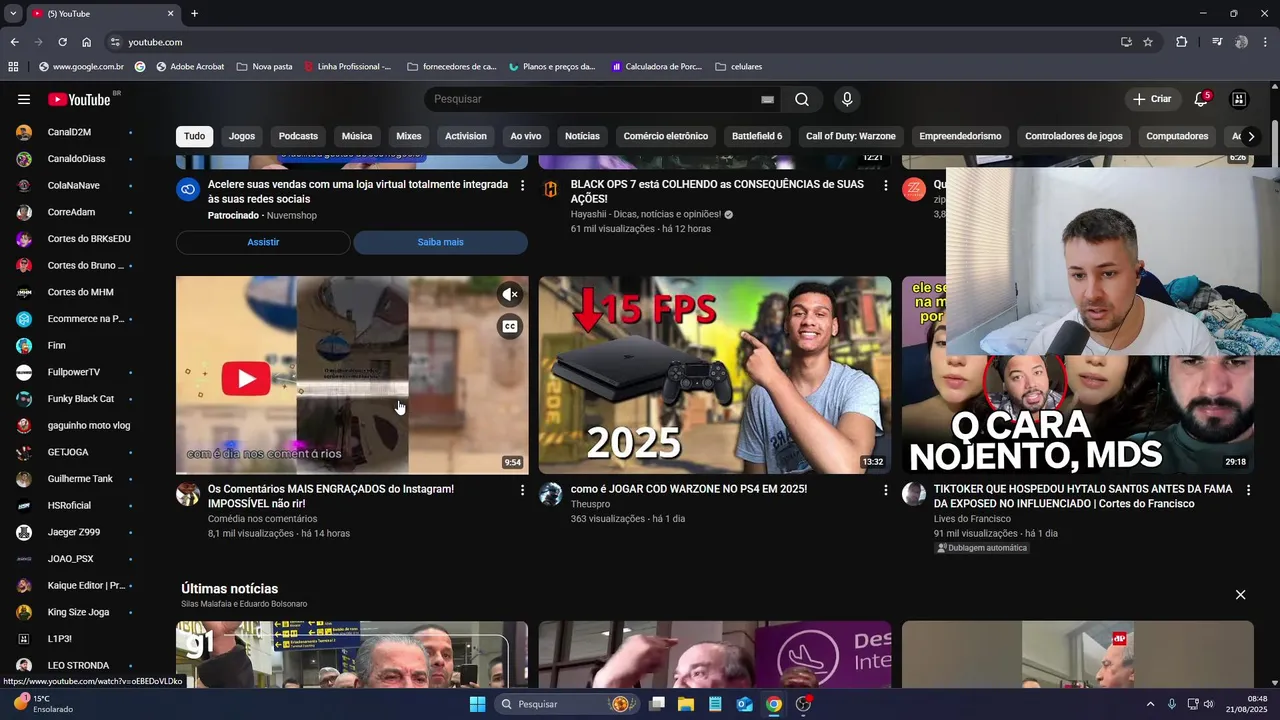Click Comédia nos comentários channel avatar
This screenshot has width=1280, height=720.
tap(188, 494)
